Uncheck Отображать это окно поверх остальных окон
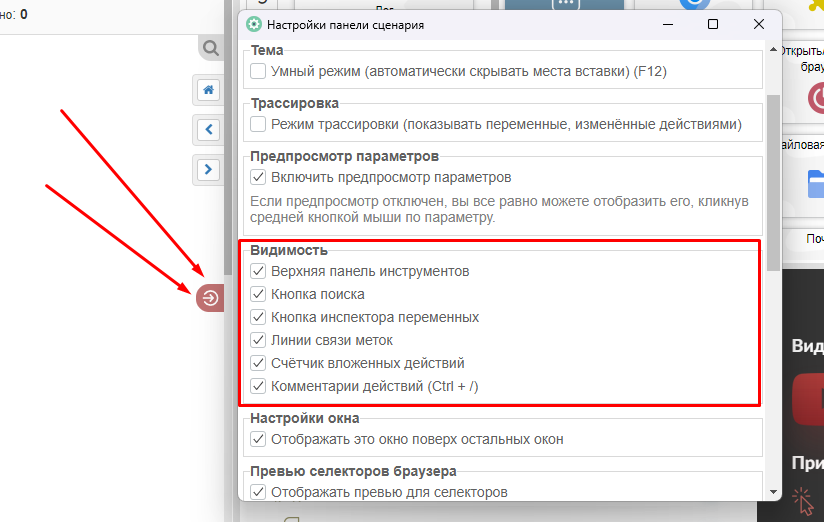The image size is (824, 522). point(258,439)
